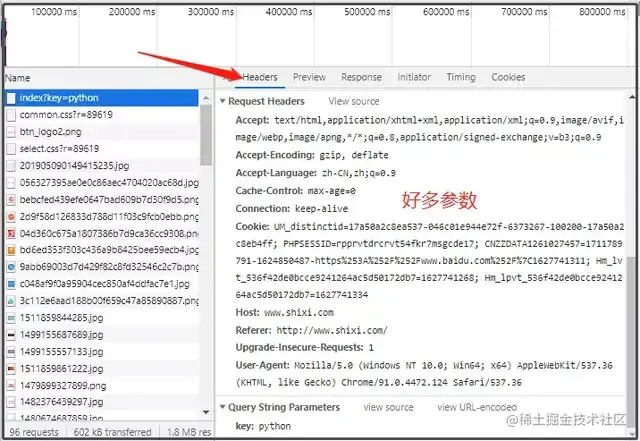
Task: Click file icon of index?key=python request
Action: pos(11,98)
